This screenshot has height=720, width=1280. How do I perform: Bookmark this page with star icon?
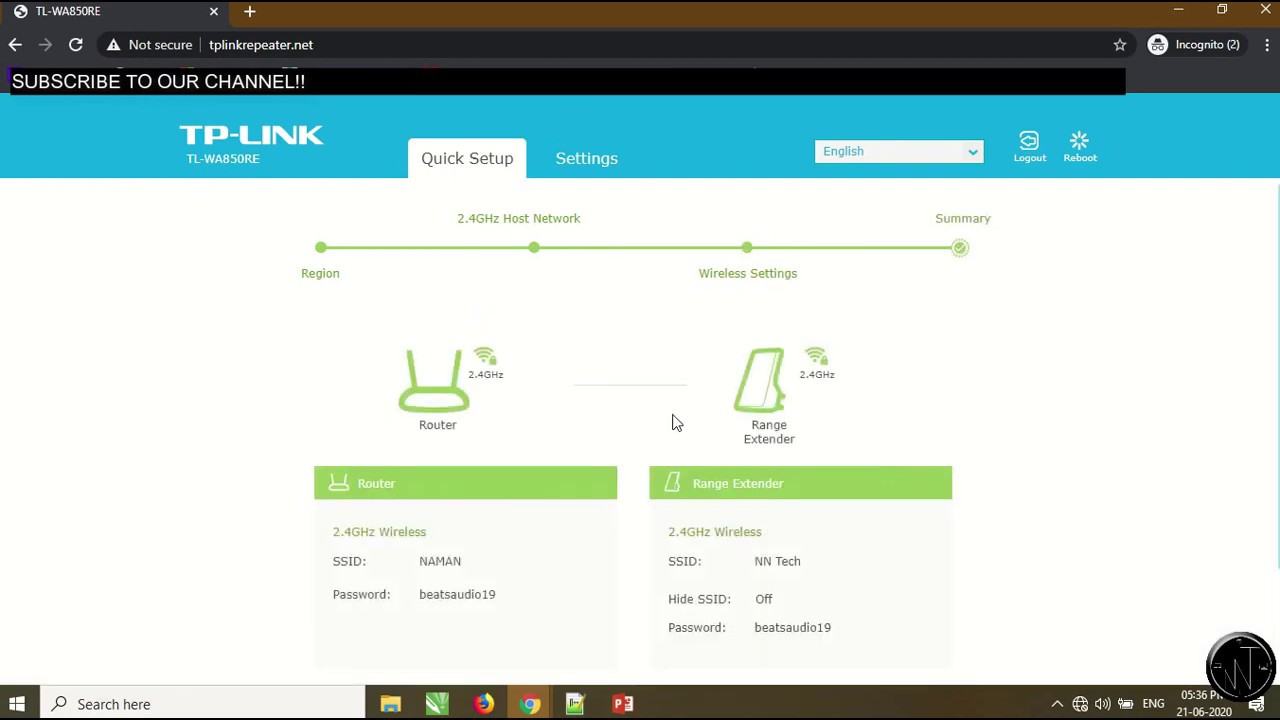coord(1120,45)
